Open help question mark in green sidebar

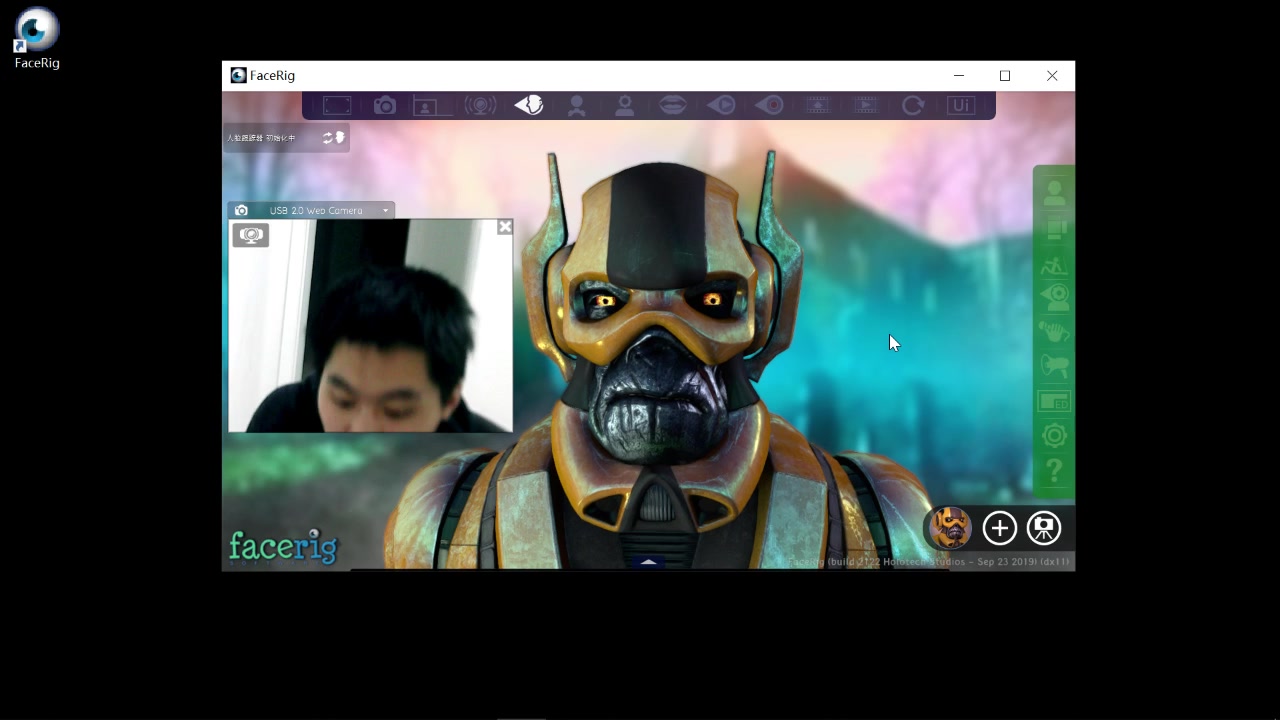pos(1054,471)
